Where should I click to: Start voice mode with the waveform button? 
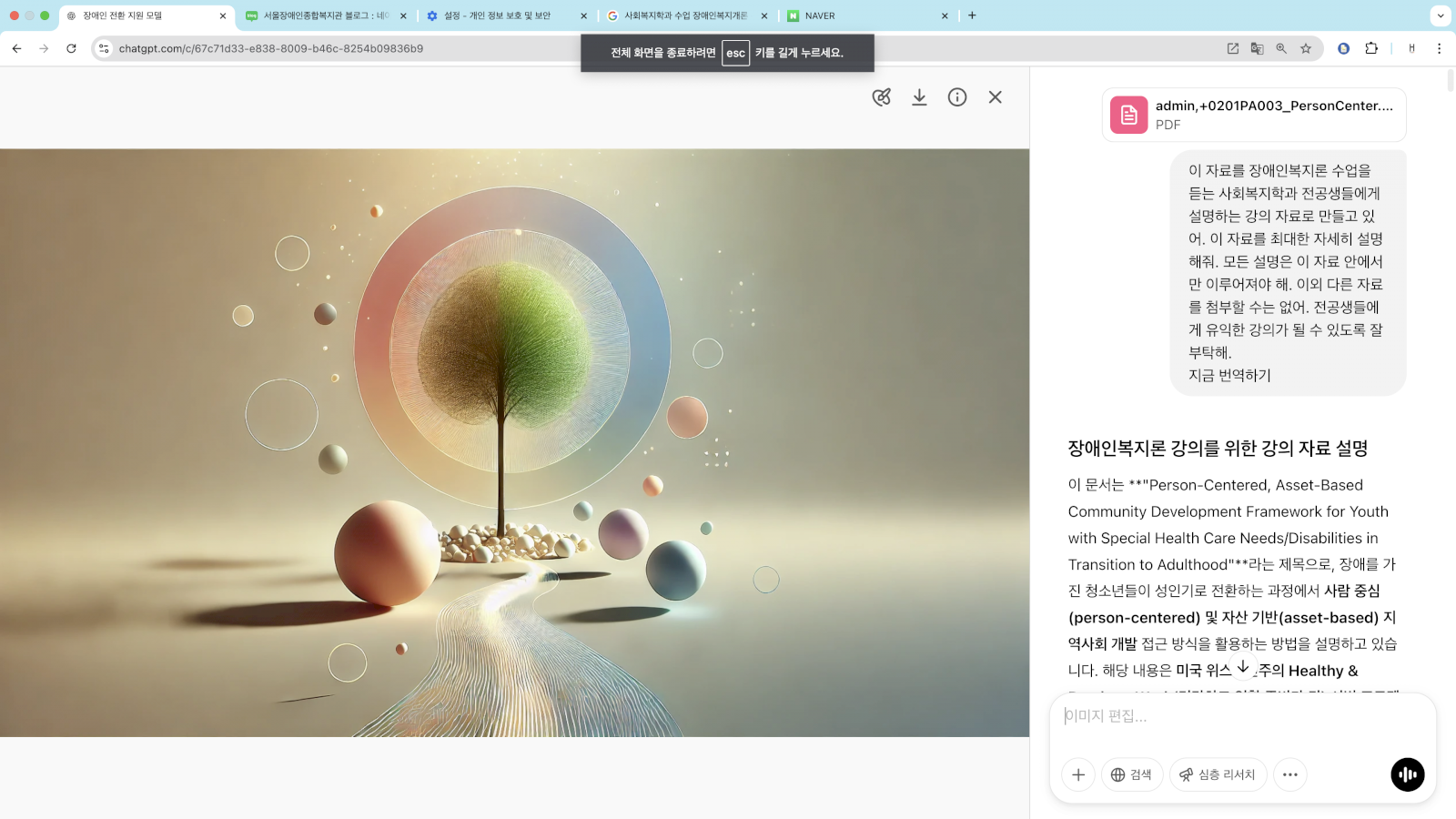pos(1407,774)
